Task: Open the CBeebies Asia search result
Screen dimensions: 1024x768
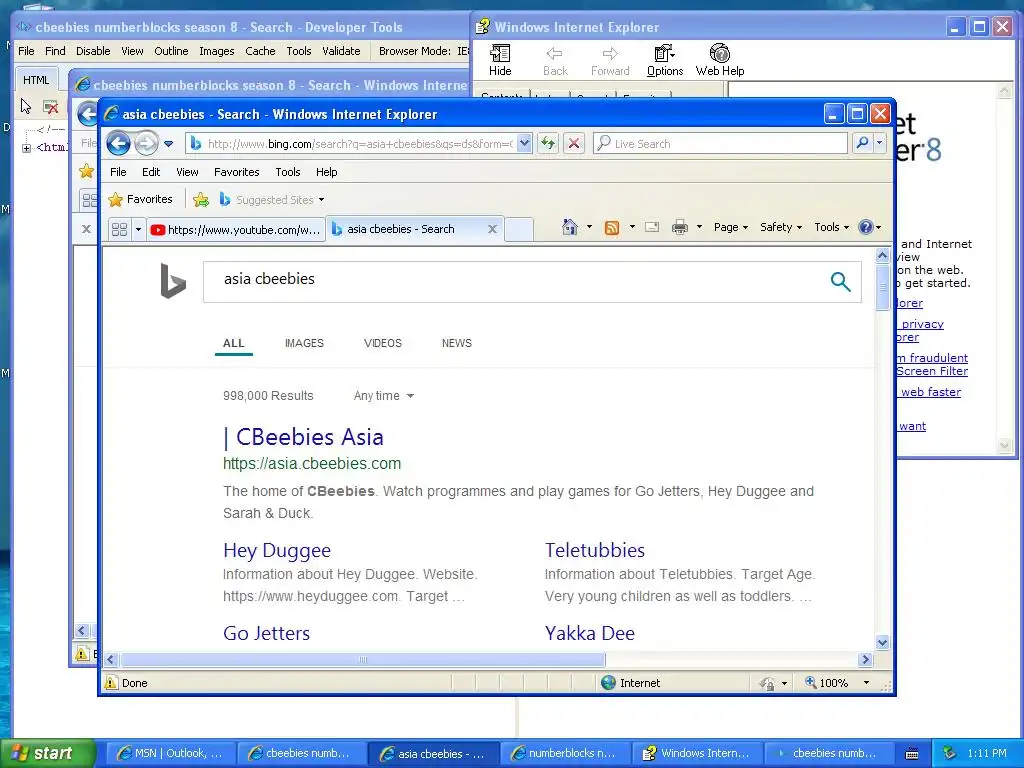Action: coord(304,437)
